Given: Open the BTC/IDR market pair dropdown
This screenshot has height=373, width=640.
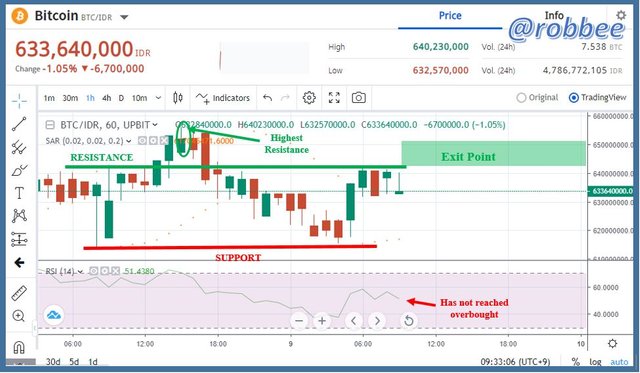Looking at the screenshot, I should pos(124,17).
